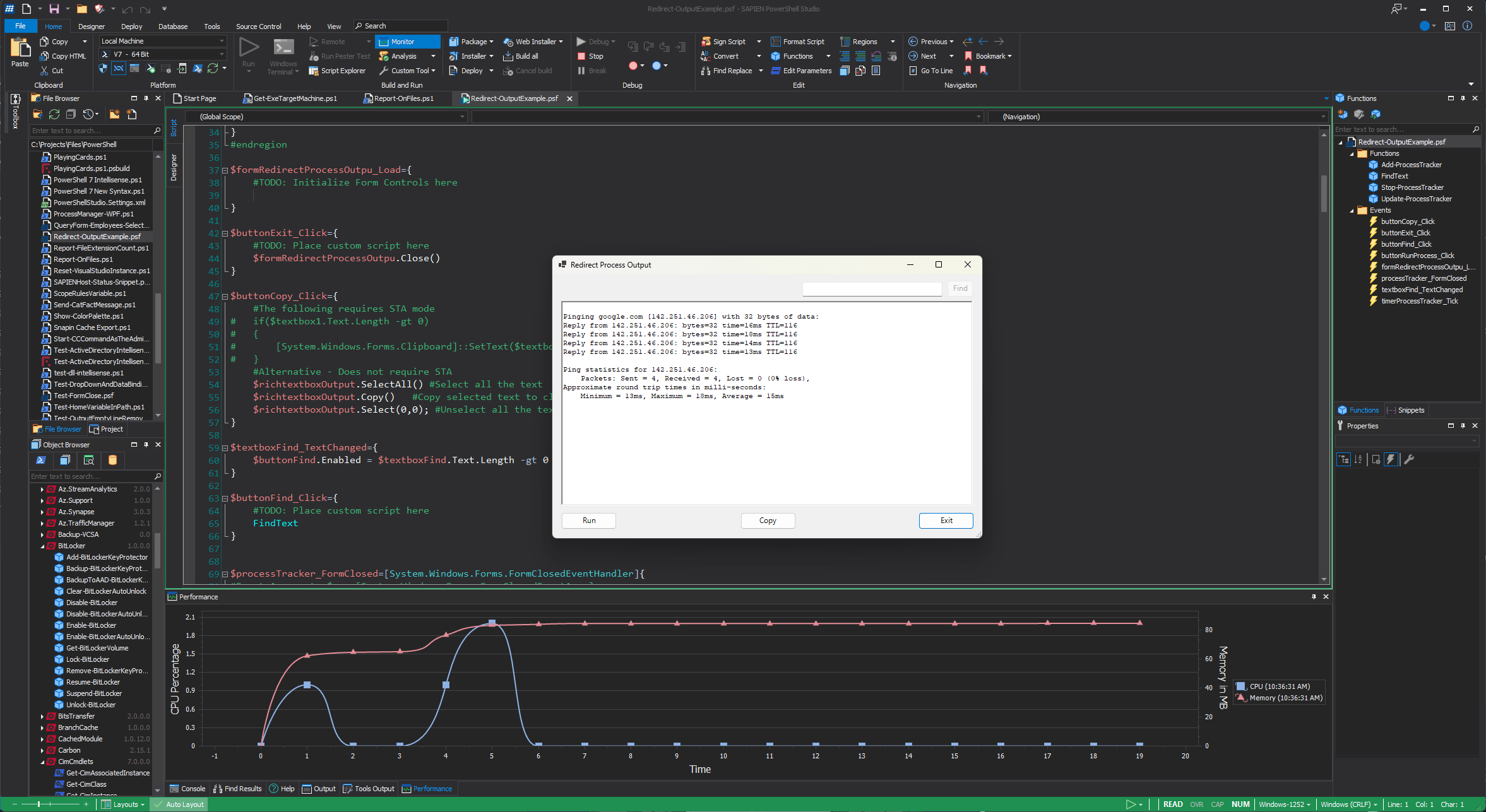Stop the running script

(x=590, y=56)
